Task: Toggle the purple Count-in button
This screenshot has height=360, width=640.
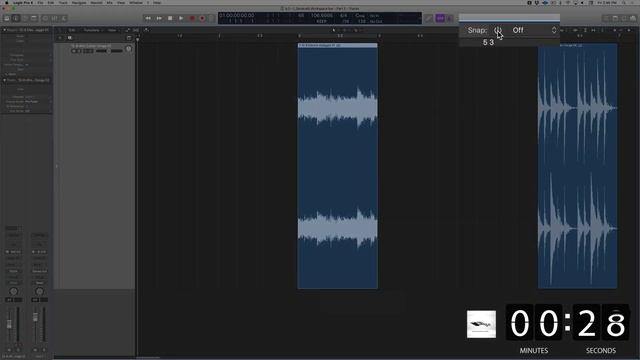Action: pyautogui.click(x=440, y=18)
